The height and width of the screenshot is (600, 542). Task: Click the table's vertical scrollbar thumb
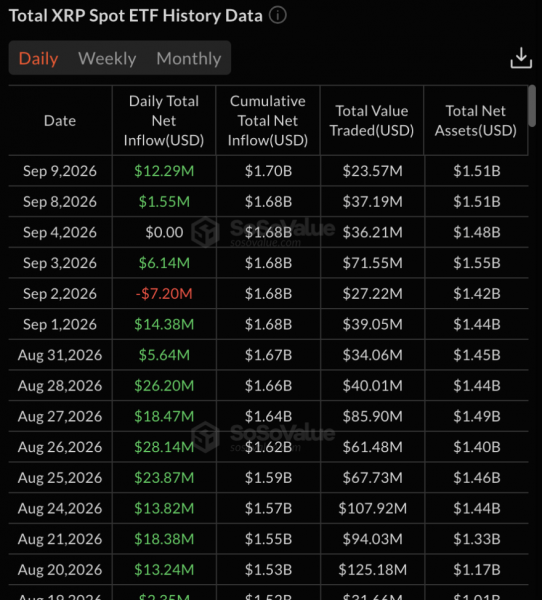pos(532,106)
